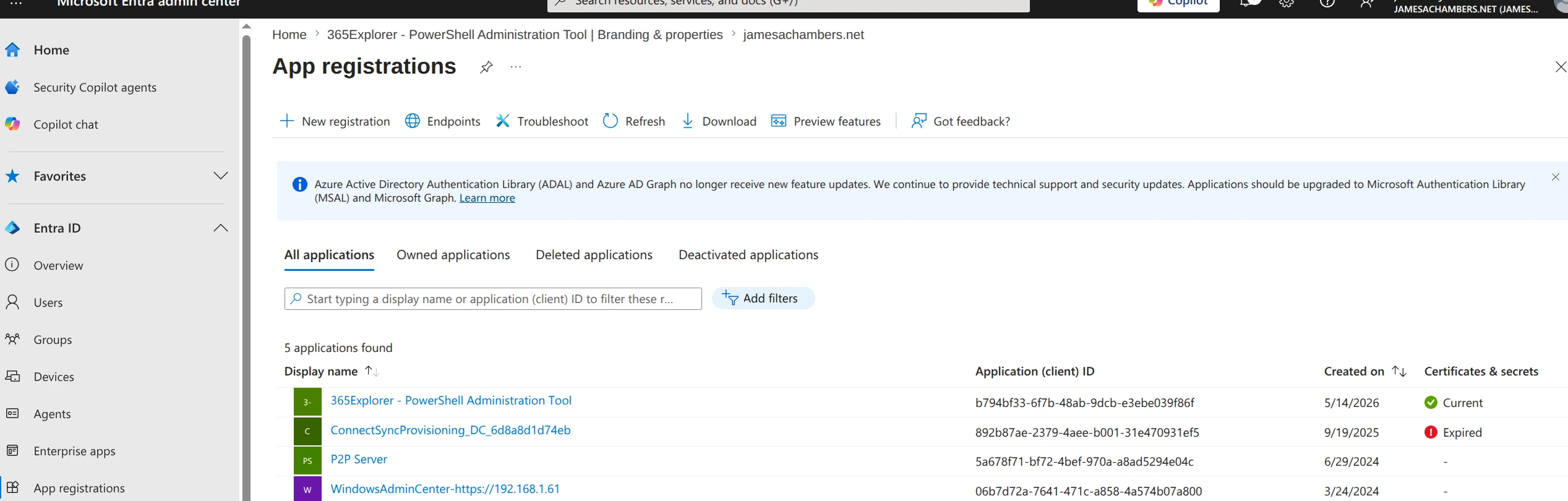Click client ID 5a678f71-bf72-4bef-970a-a8ad5294e04c

pyautogui.click(x=1084, y=461)
